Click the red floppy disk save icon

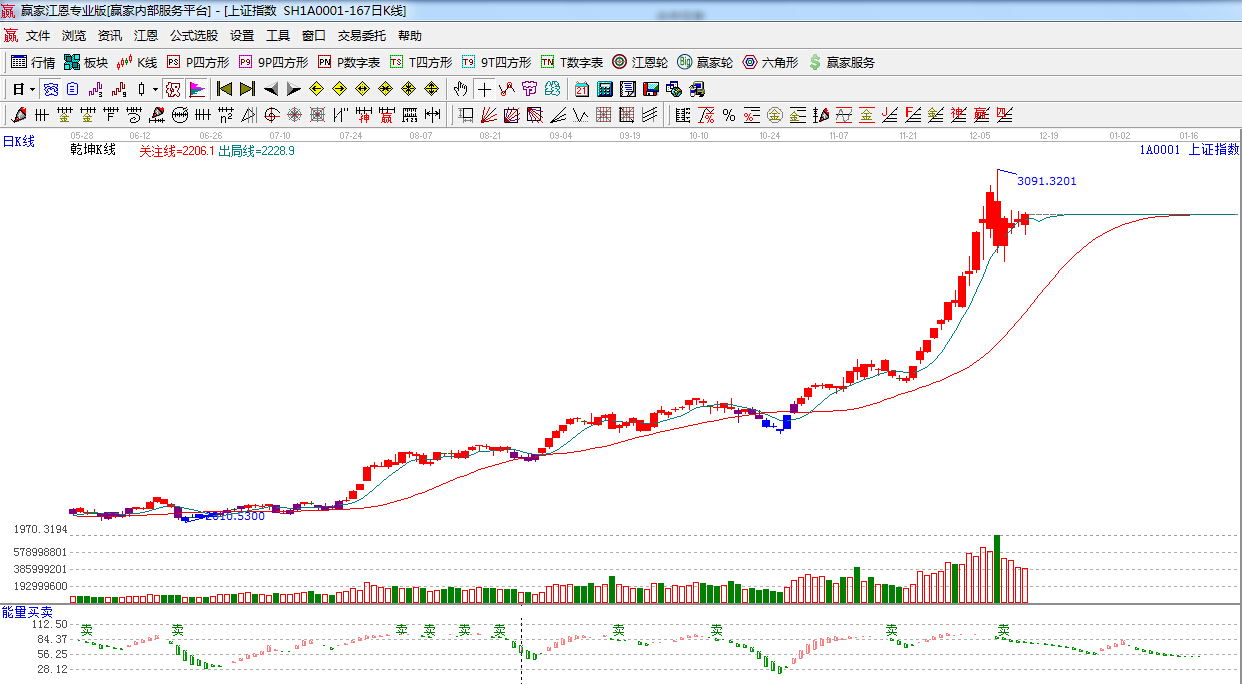(650, 89)
